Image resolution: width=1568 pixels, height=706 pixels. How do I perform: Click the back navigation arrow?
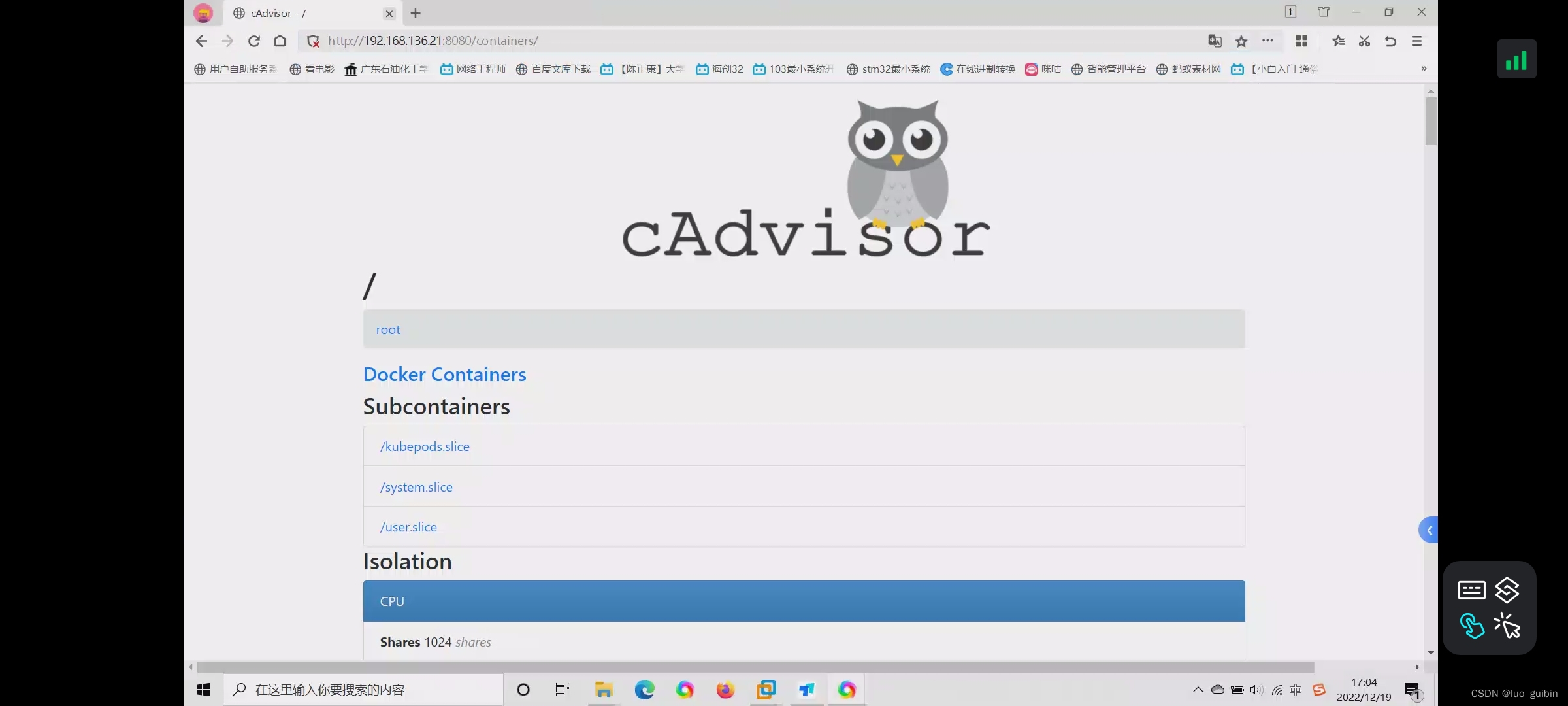tap(201, 41)
